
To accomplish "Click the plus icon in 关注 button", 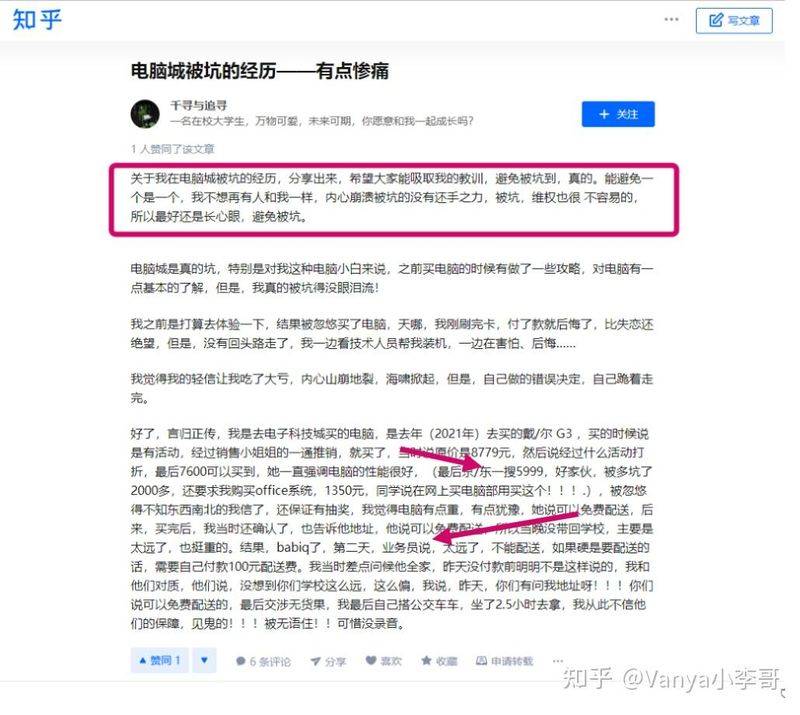I will 604,114.
